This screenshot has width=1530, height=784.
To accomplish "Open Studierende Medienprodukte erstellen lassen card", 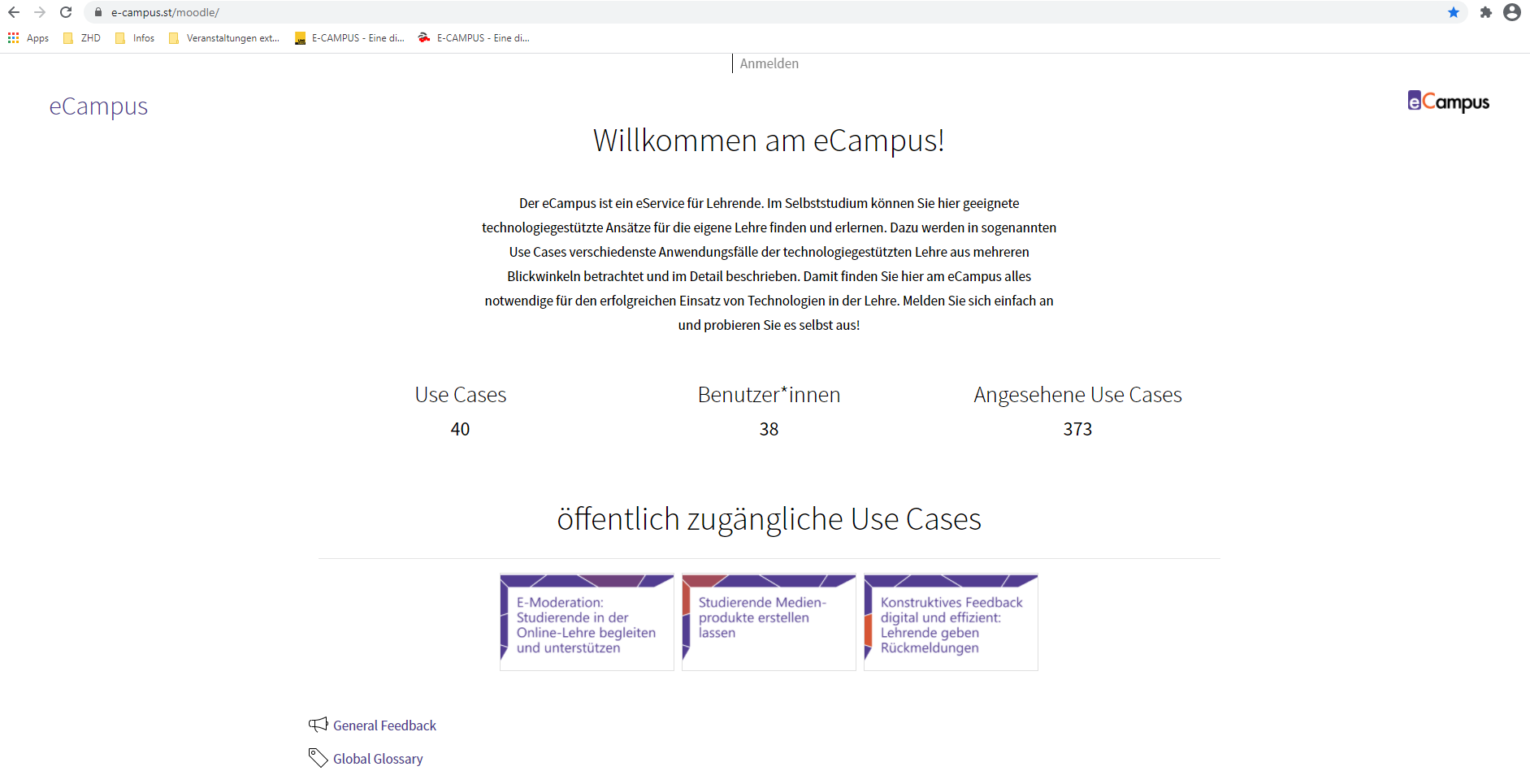I will pos(769,622).
